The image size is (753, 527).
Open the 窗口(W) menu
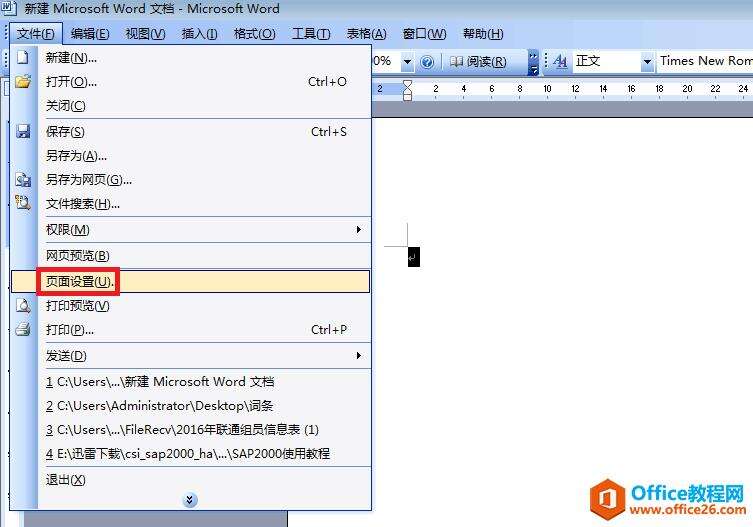tap(424, 34)
